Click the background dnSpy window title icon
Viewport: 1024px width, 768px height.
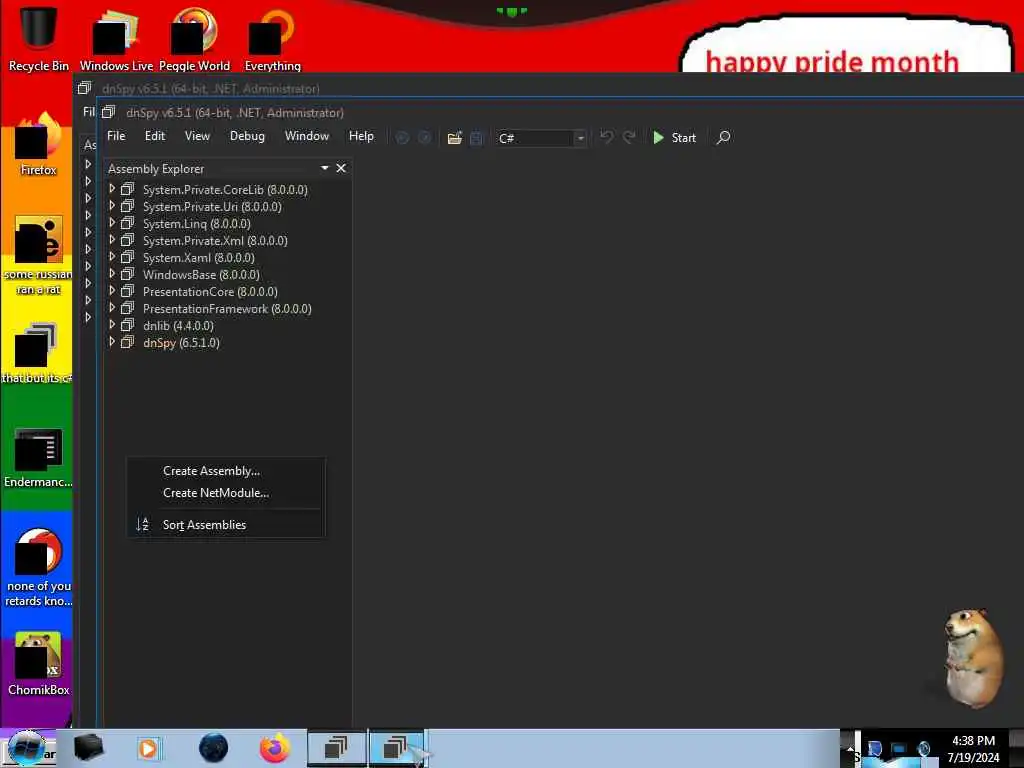pyautogui.click(x=84, y=88)
